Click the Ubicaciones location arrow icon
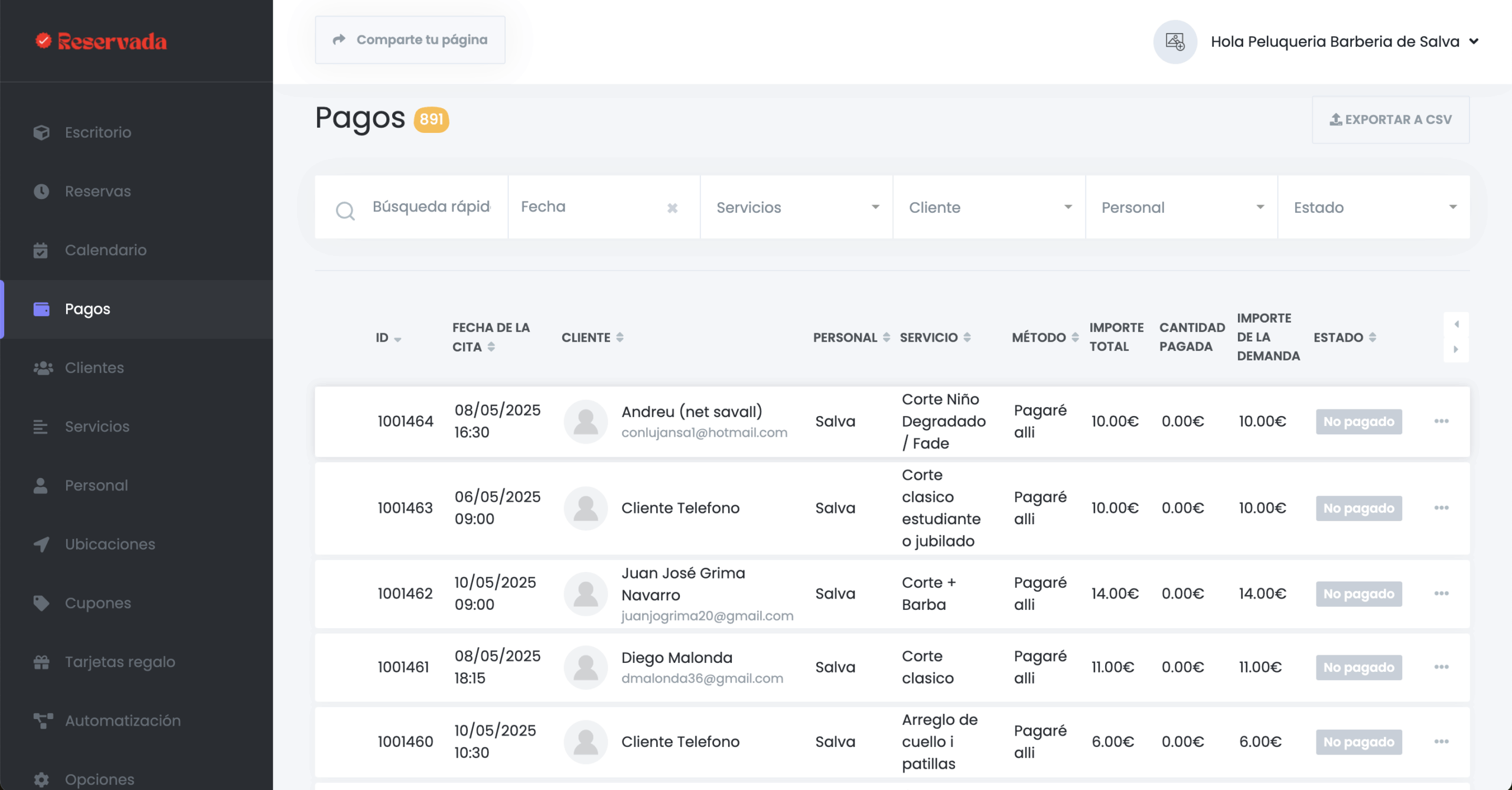The image size is (1512, 790). point(41,544)
